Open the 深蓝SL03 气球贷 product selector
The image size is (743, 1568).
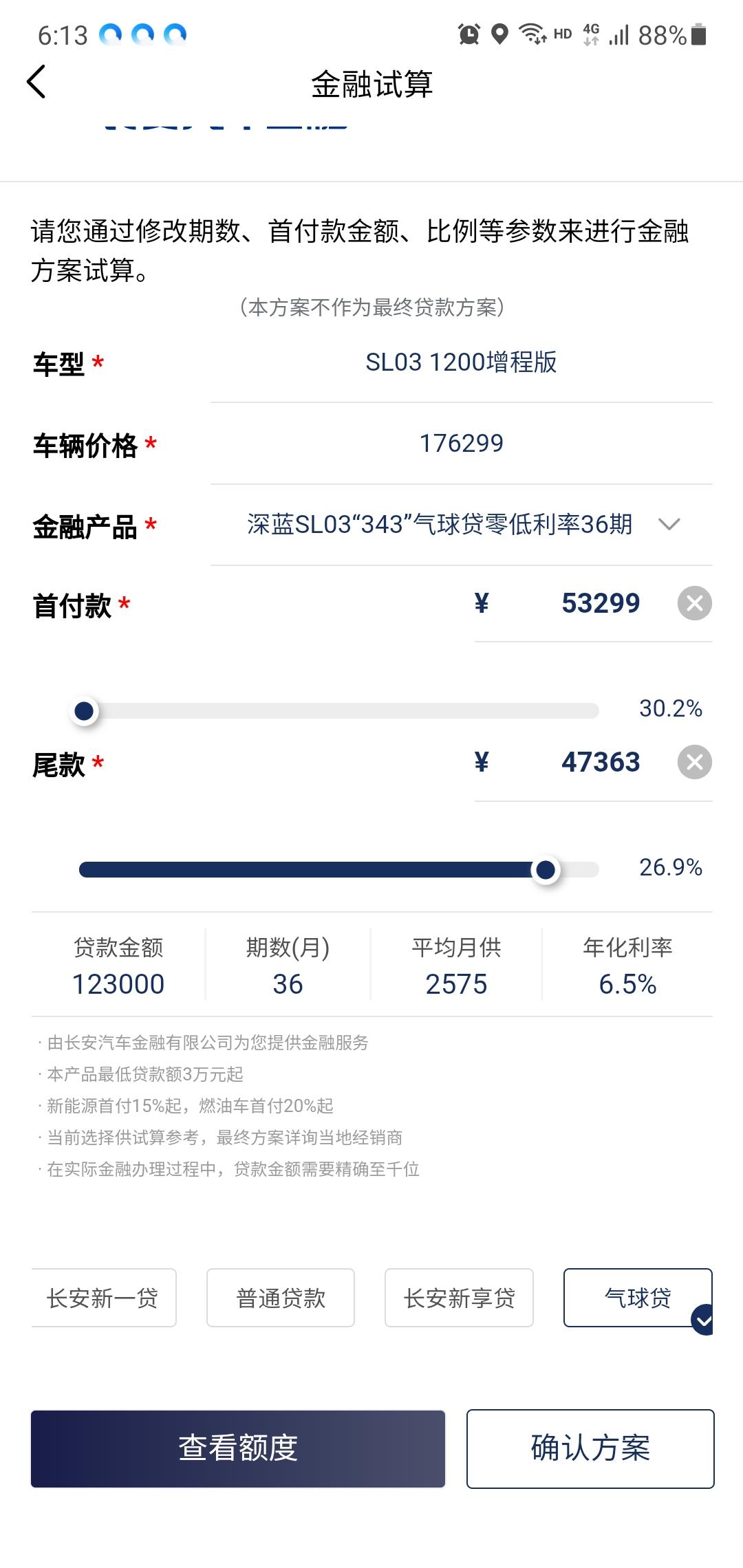pyautogui.click(x=440, y=525)
